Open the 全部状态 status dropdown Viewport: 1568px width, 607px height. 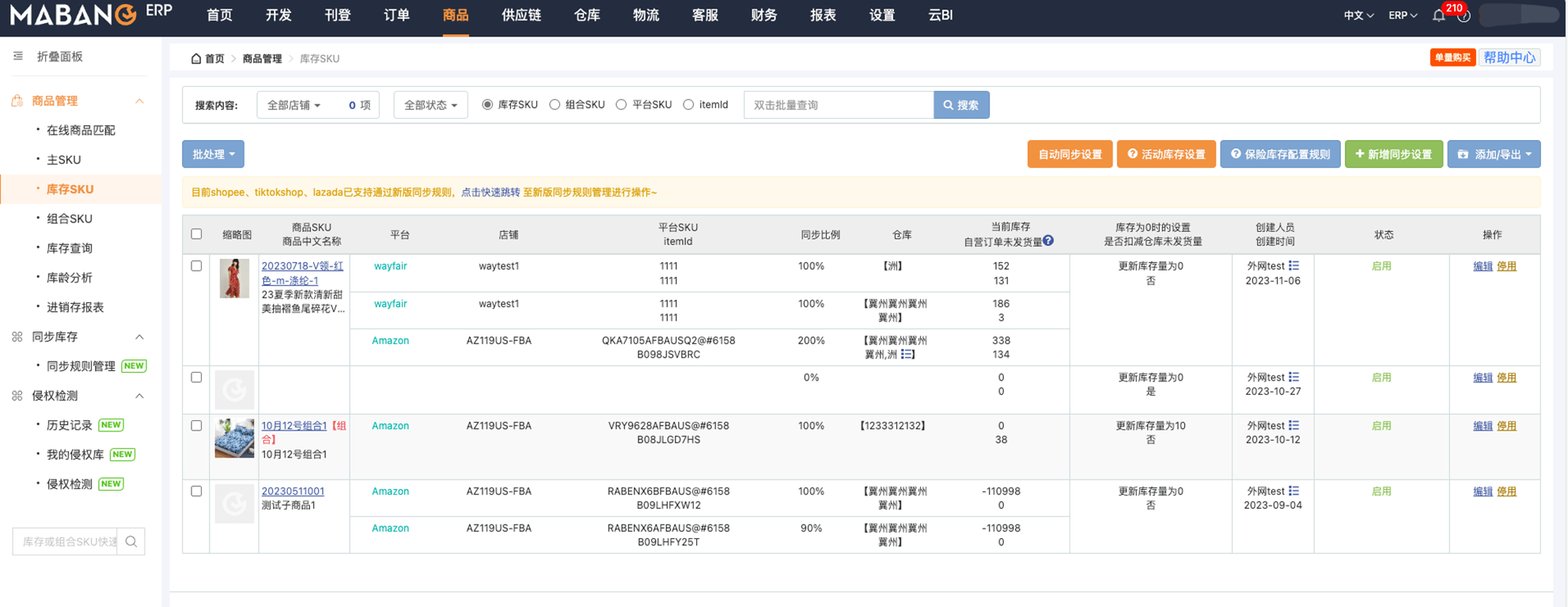click(x=430, y=105)
